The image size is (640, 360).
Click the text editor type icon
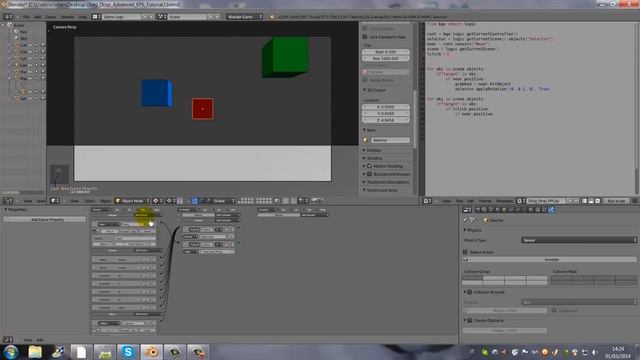point(427,201)
